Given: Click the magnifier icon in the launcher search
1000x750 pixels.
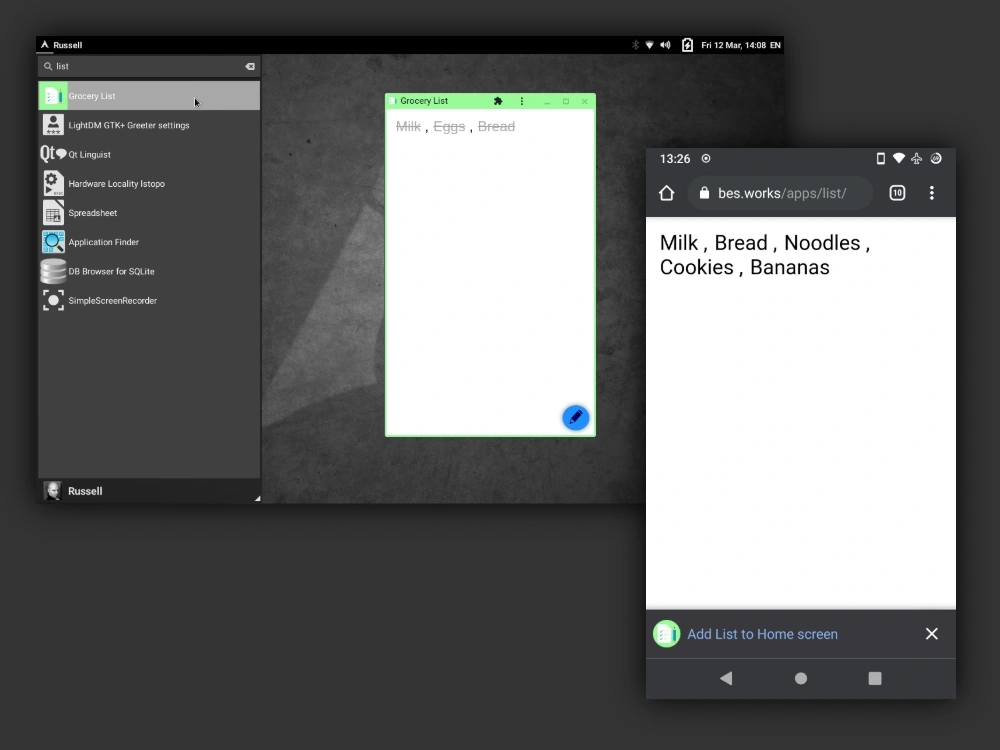Looking at the screenshot, I should pos(48,66).
